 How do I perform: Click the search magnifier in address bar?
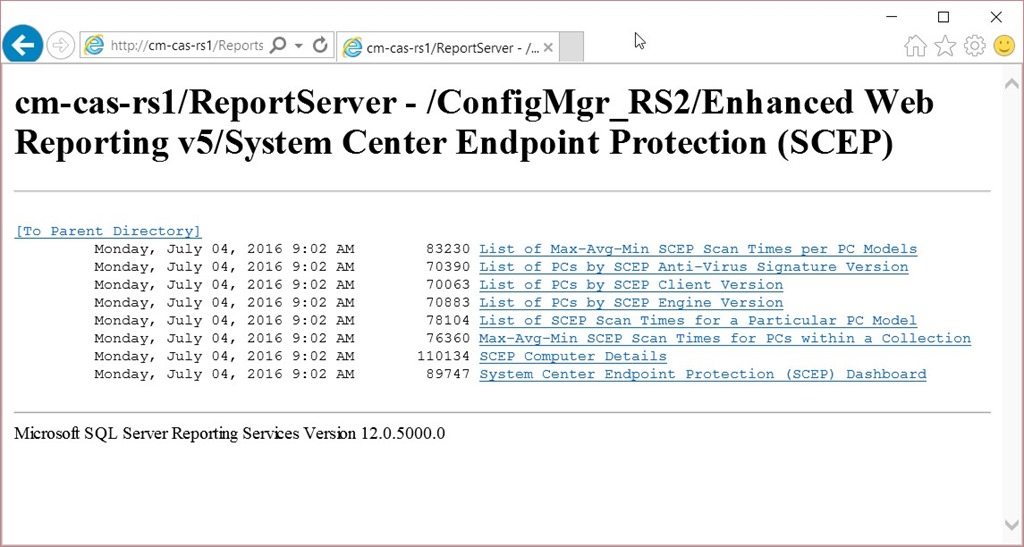coord(278,45)
